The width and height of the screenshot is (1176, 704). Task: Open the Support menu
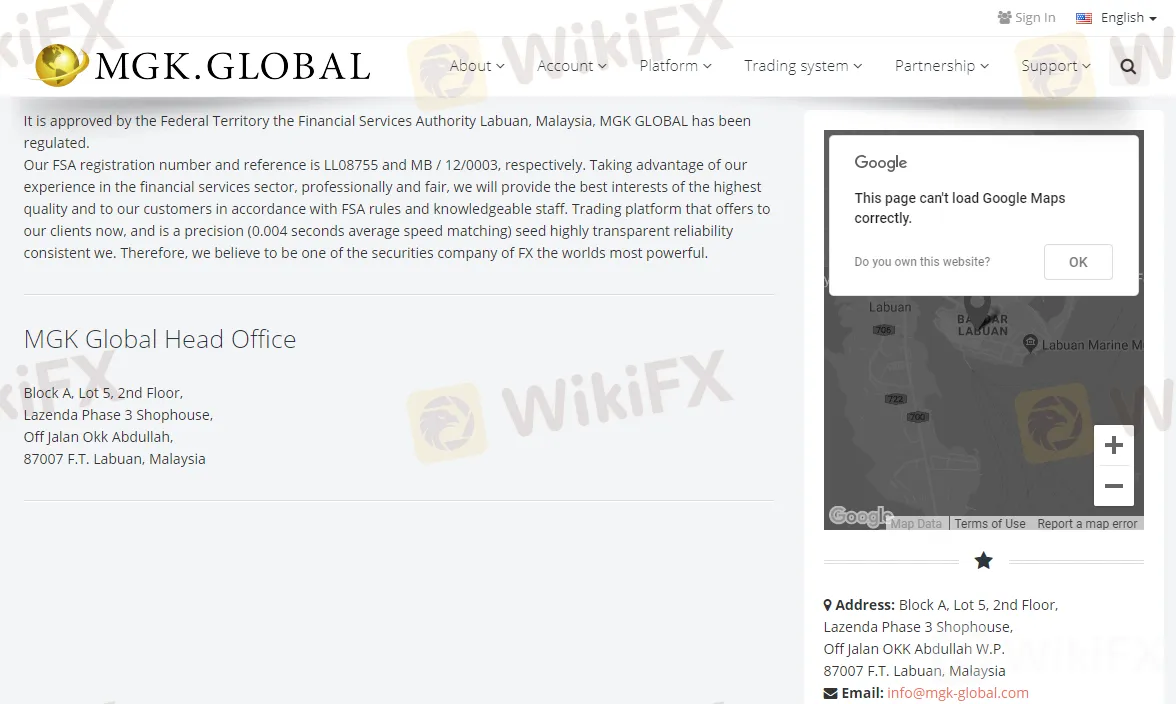1055,66
